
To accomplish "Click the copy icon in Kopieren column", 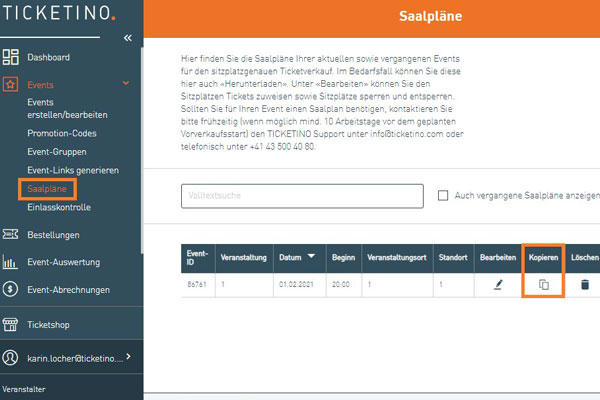I will [x=543, y=285].
